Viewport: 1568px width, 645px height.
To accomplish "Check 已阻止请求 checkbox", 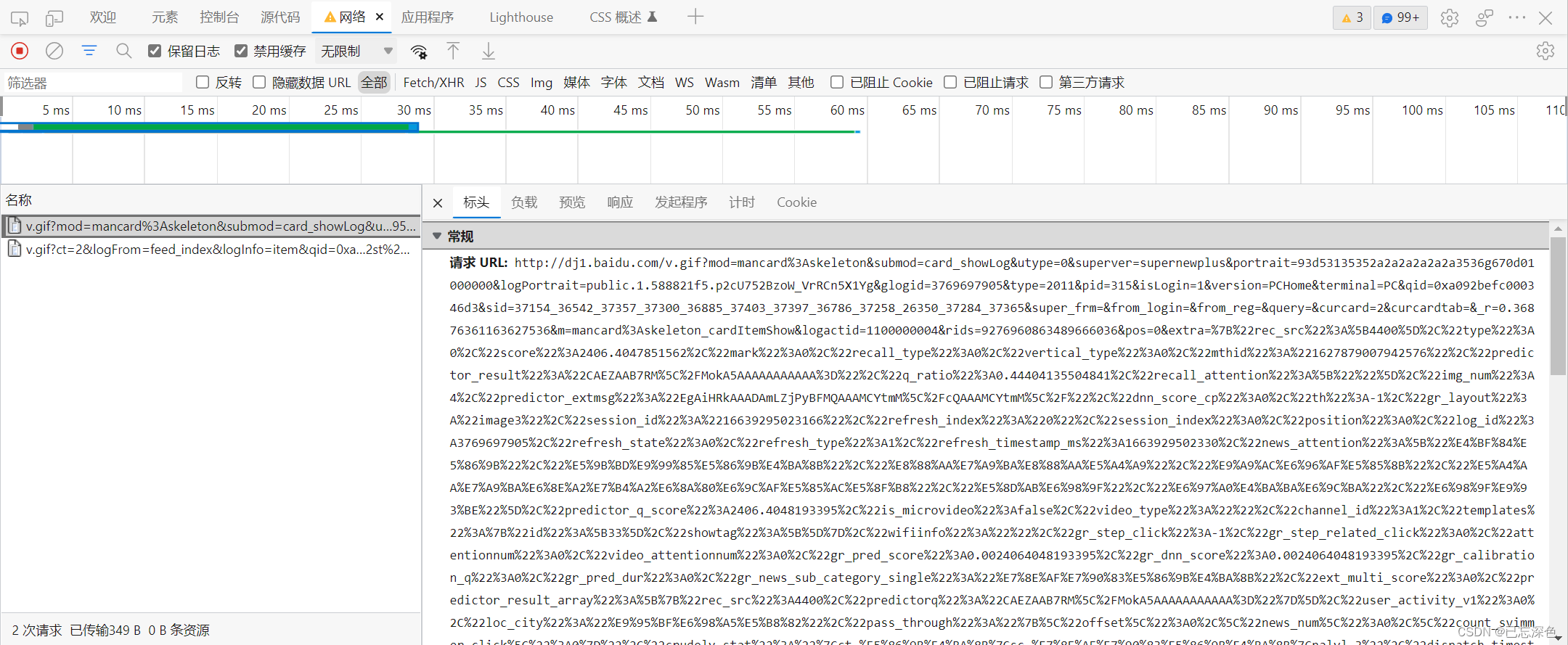I will click(x=950, y=83).
